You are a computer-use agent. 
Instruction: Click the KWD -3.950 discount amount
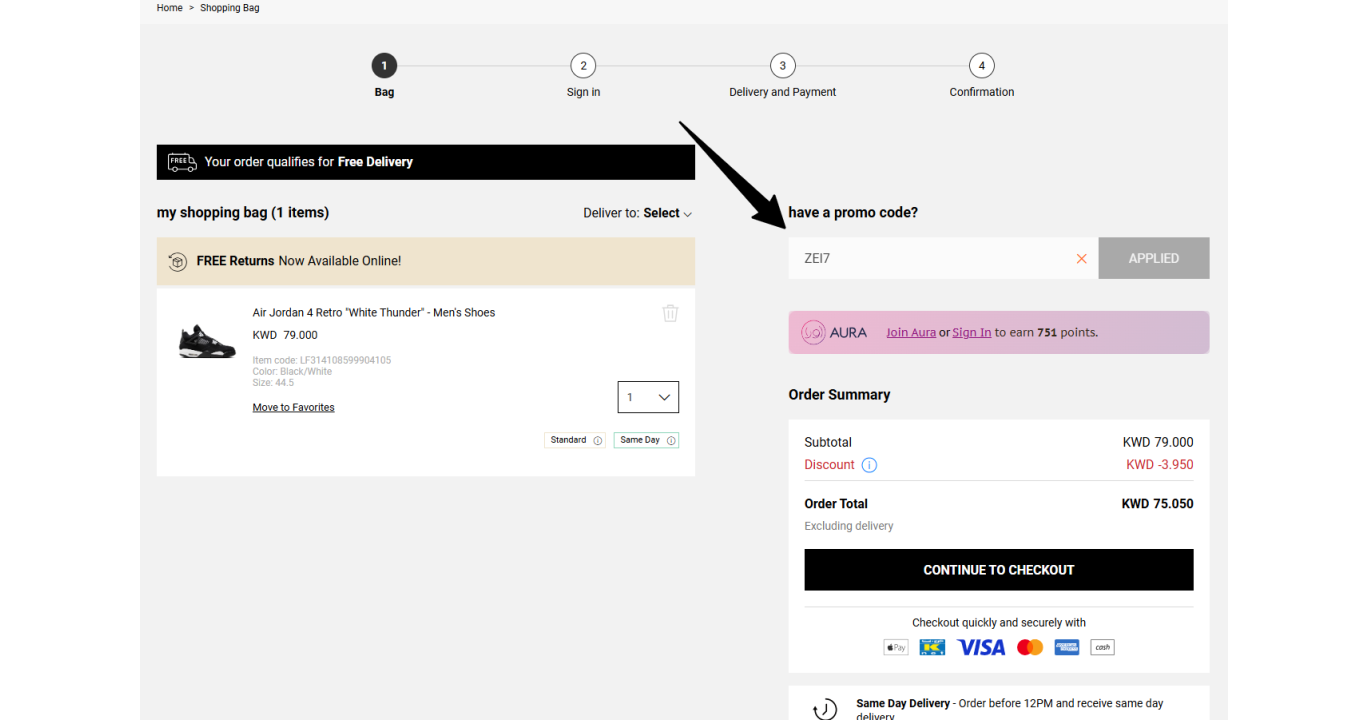(x=1160, y=465)
